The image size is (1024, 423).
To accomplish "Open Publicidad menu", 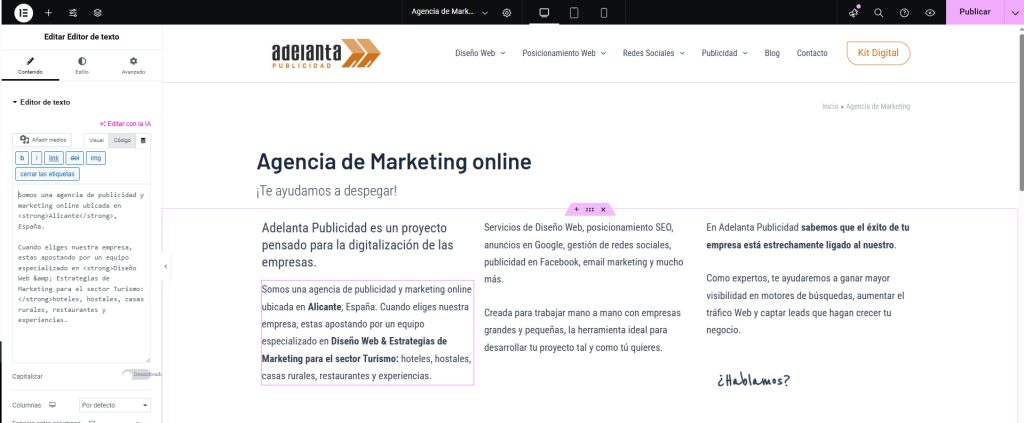I will (x=724, y=54).
